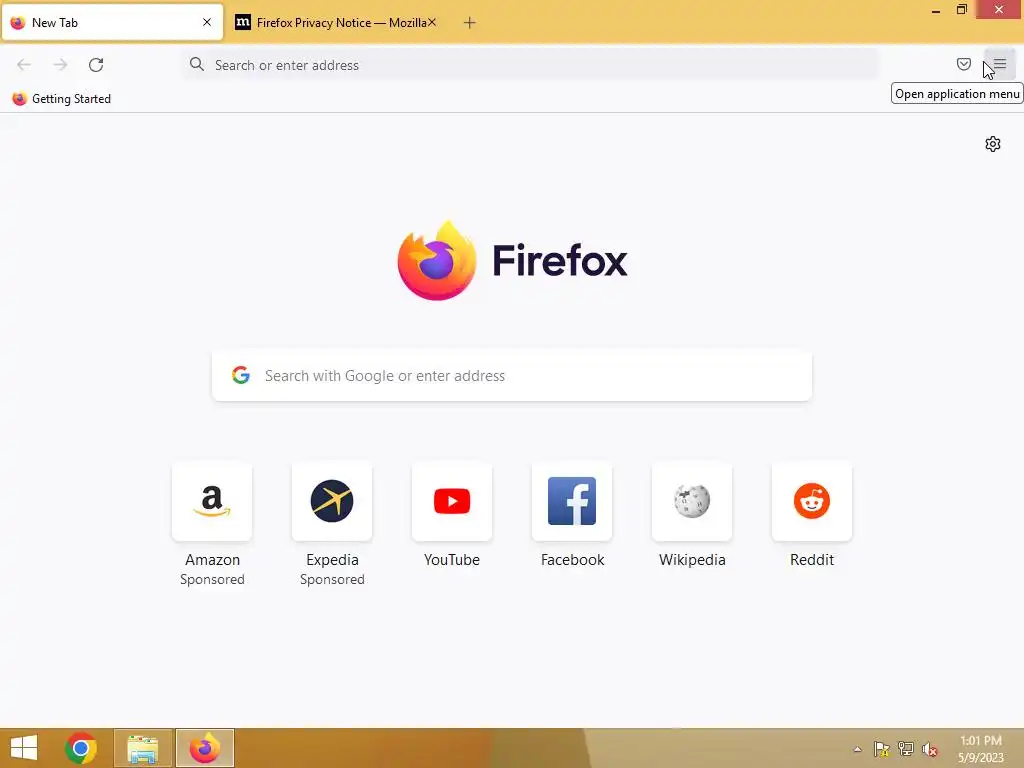Open File Explorer from the taskbar

tap(143, 748)
